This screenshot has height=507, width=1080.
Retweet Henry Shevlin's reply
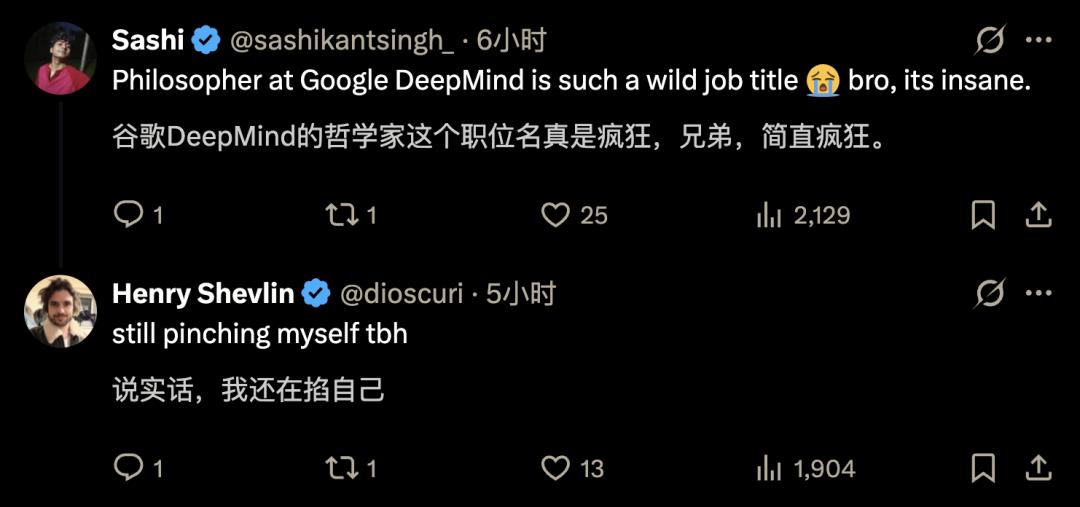[342, 467]
